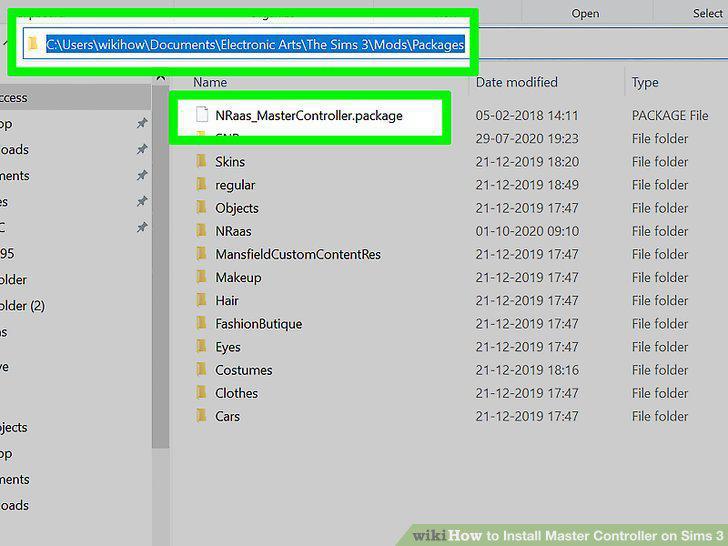The width and height of the screenshot is (728, 546).
Task: Sort files by the Type column
Action: tap(645, 83)
